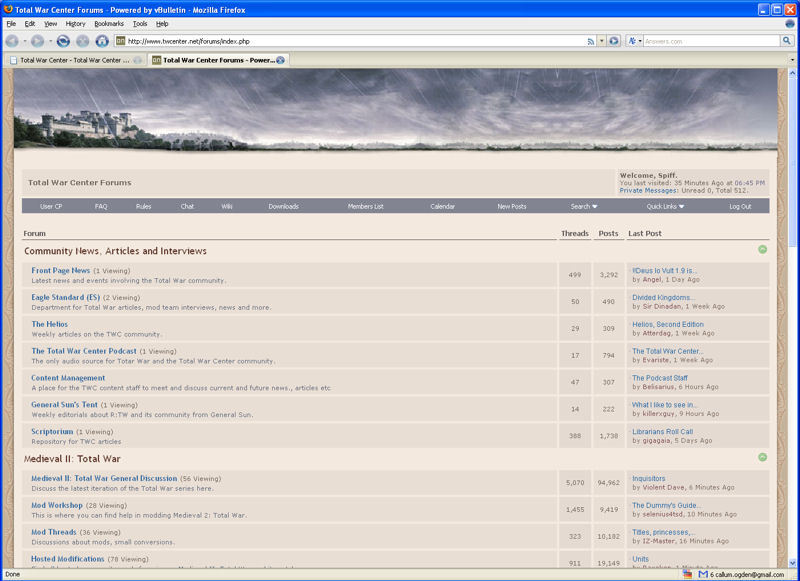Open The Total War Center Podcast forum
This screenshot has width=800, height=581.
(x=84, y=351)
